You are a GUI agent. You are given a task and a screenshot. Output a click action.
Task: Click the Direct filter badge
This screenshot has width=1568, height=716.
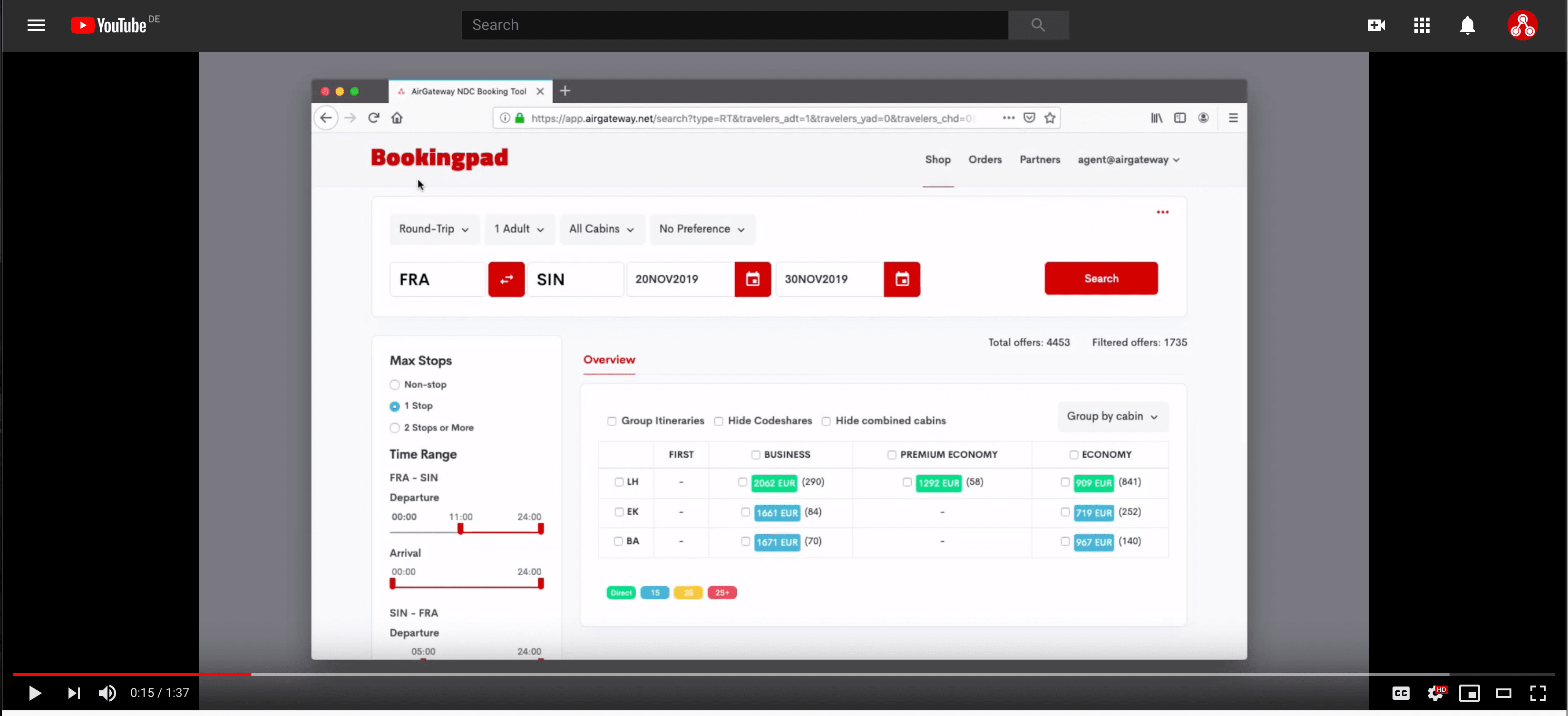620,592
